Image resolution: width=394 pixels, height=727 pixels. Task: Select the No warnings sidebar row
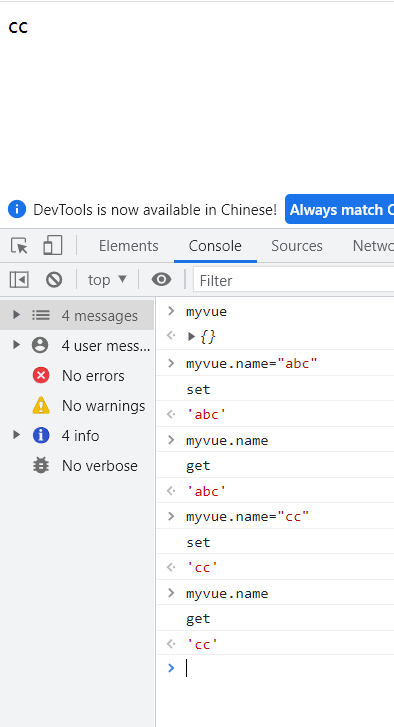(77, 405)
